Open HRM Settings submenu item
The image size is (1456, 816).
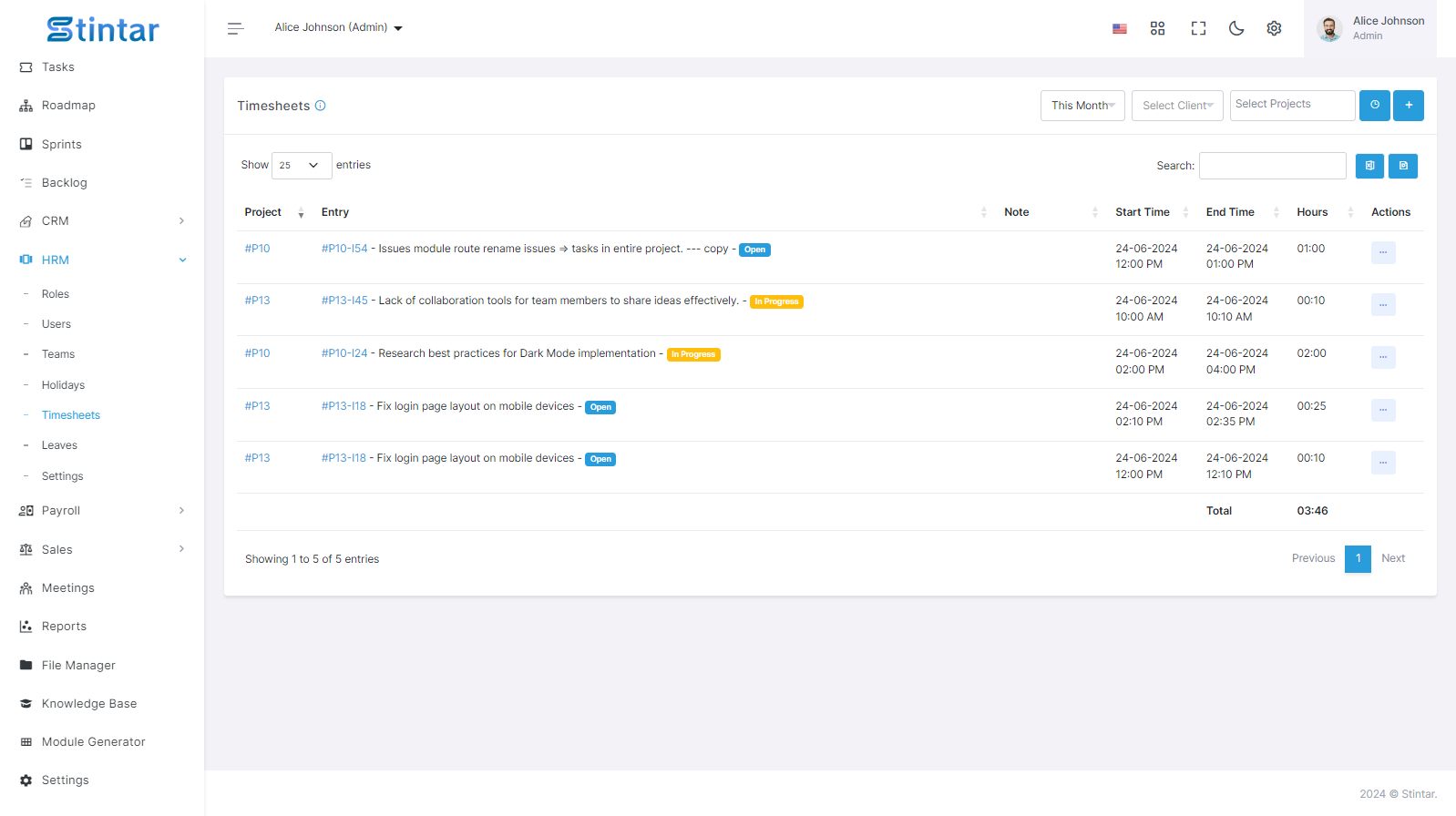click(63, 476)
